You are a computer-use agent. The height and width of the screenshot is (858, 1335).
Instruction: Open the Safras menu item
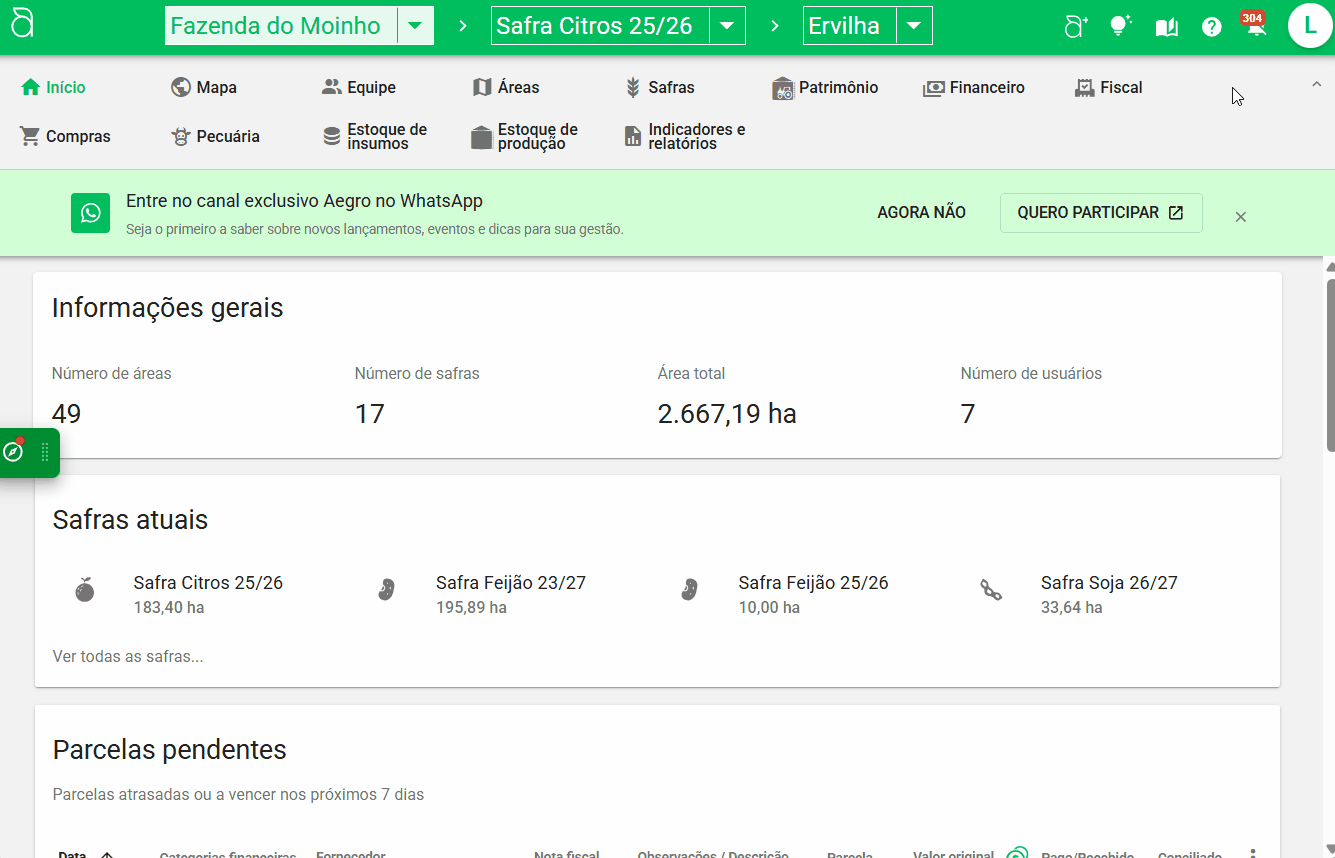tap(659, 88)
